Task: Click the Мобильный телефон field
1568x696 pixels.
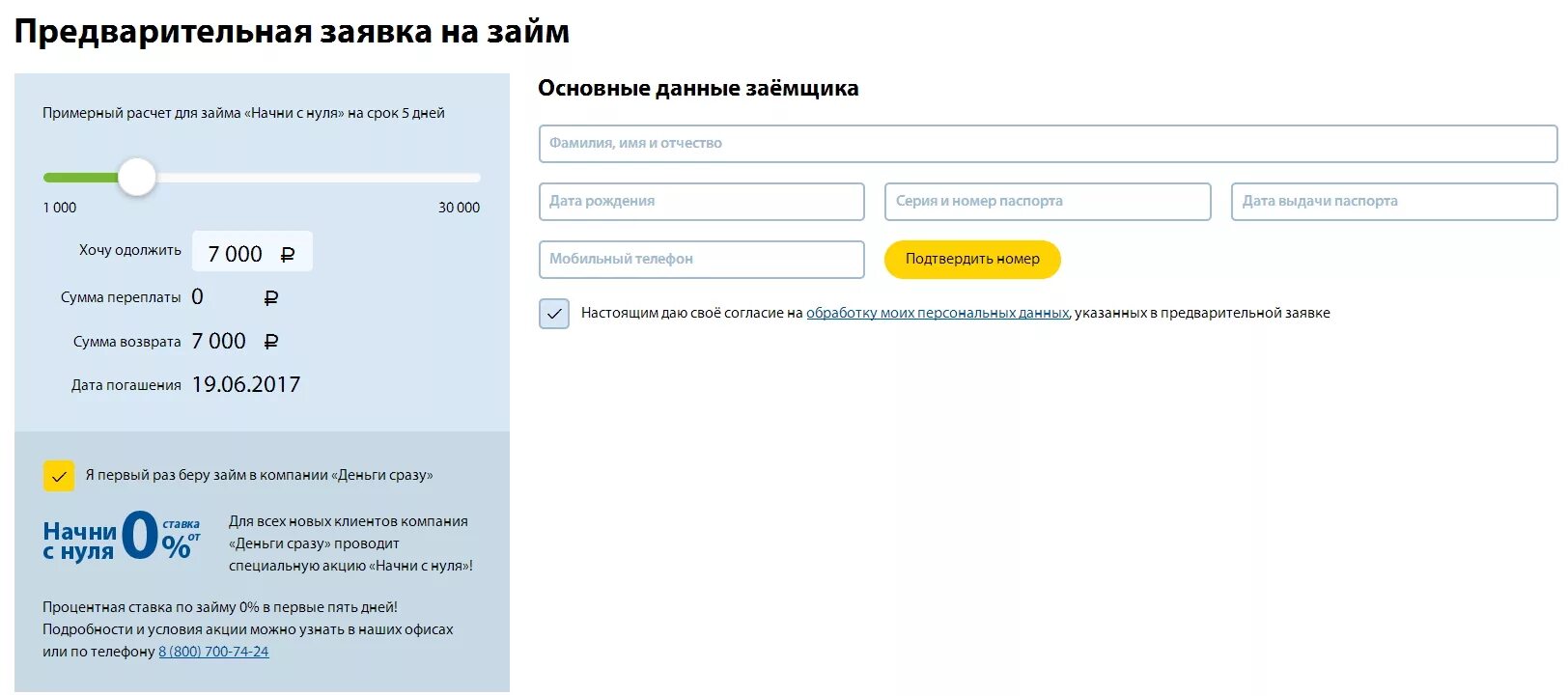Action: tap(701, 260)
